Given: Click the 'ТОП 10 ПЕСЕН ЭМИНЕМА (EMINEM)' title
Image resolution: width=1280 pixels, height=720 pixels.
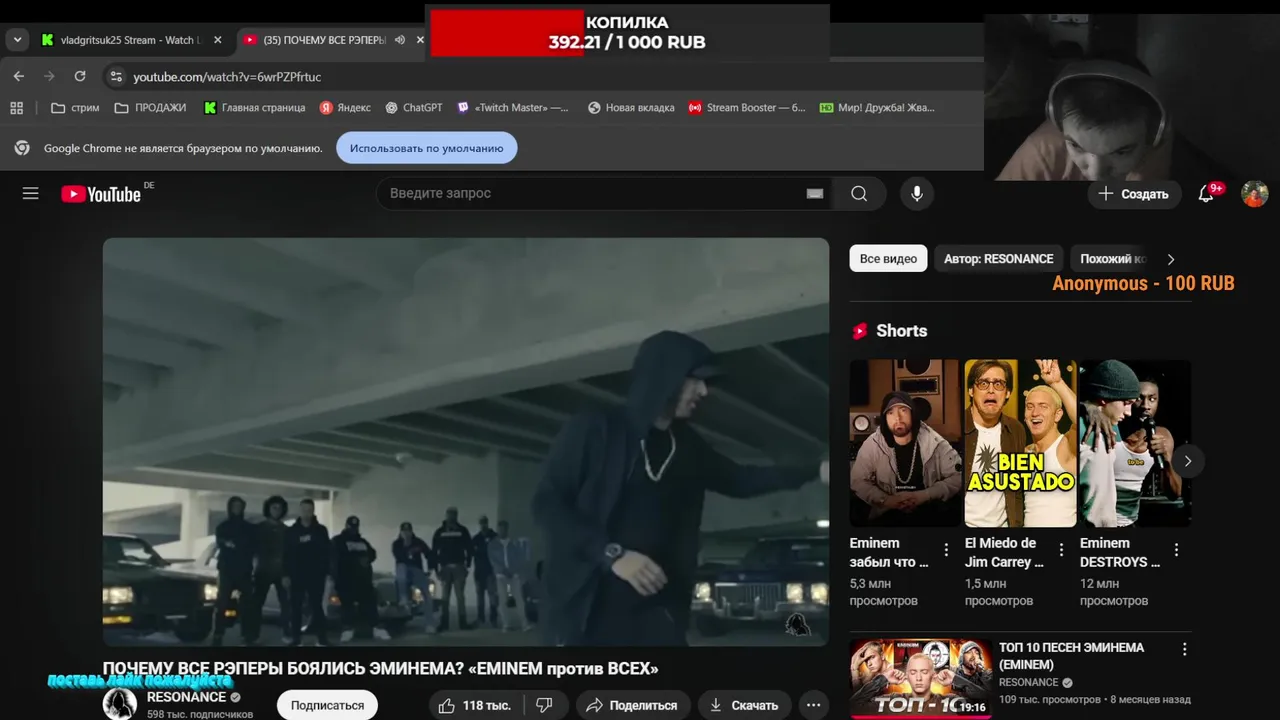Looking at the screenshot, I should coord(1071,656).
